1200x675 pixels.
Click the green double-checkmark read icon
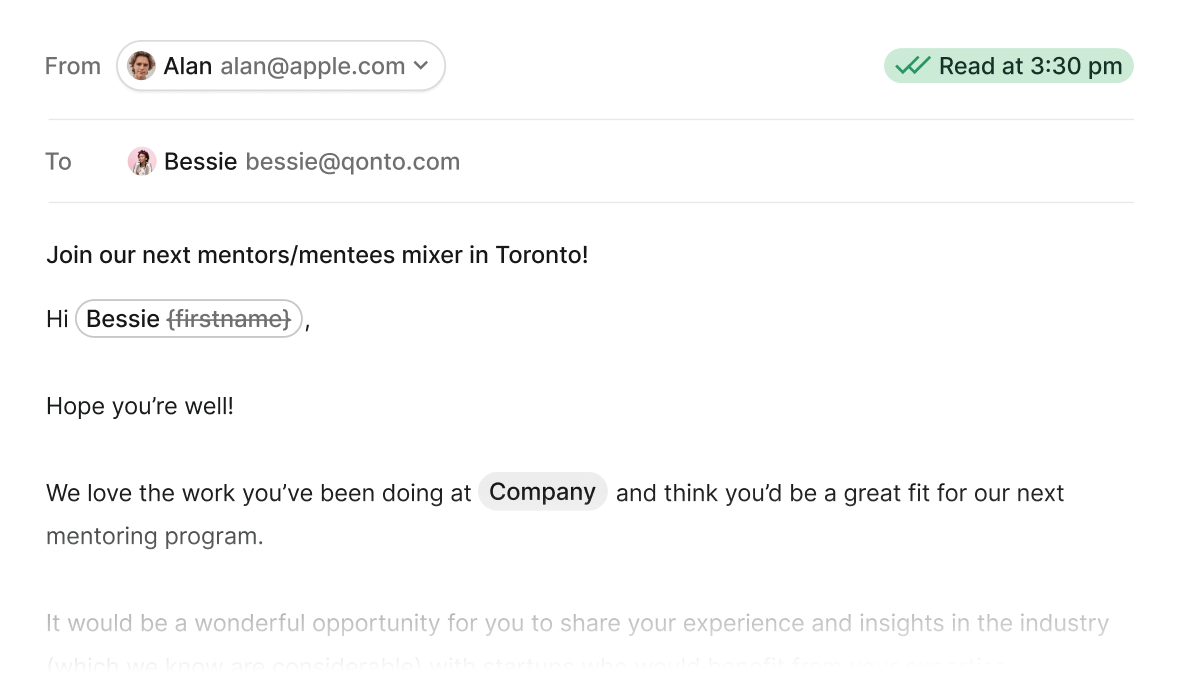click(x=912, y=66)
